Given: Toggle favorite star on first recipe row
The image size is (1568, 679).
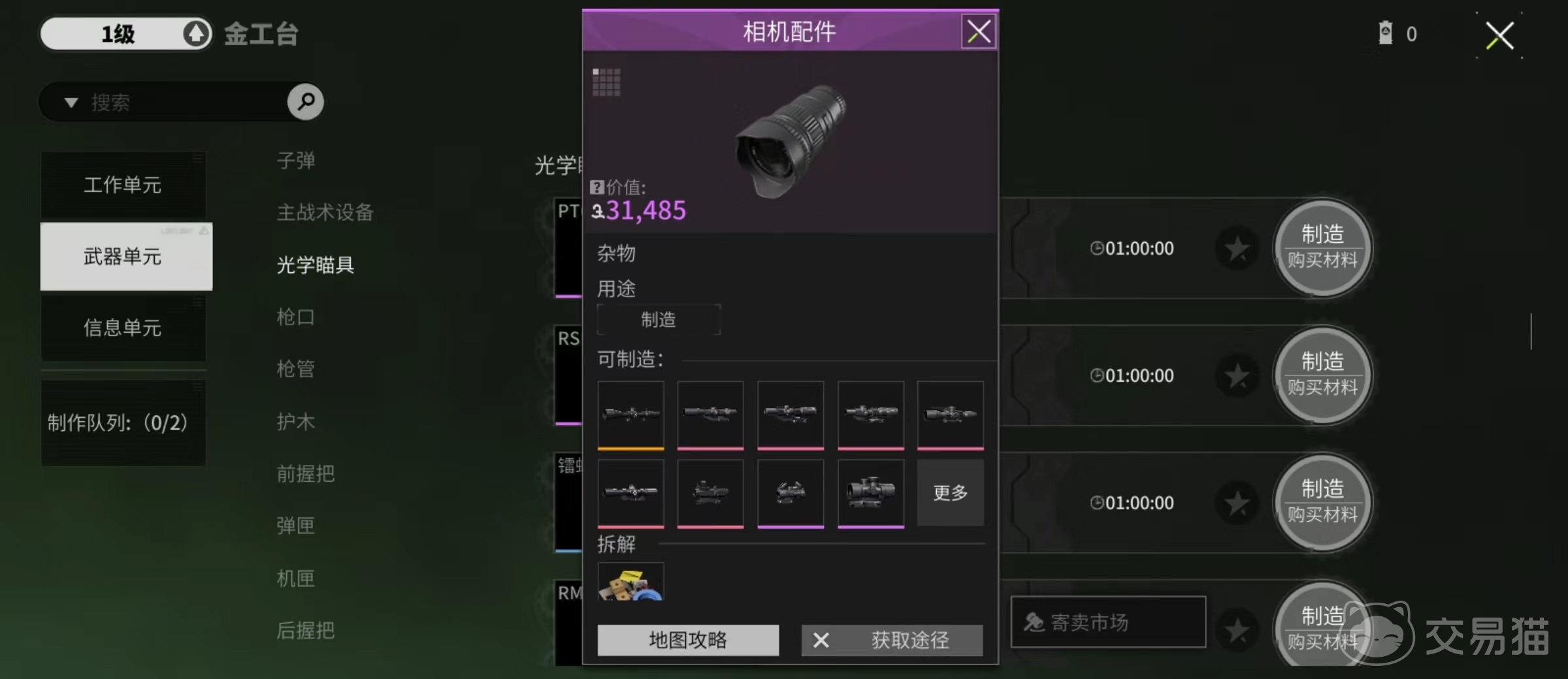Looking at the screenshot, I should pyautogui.click(x=1237, y=248).
